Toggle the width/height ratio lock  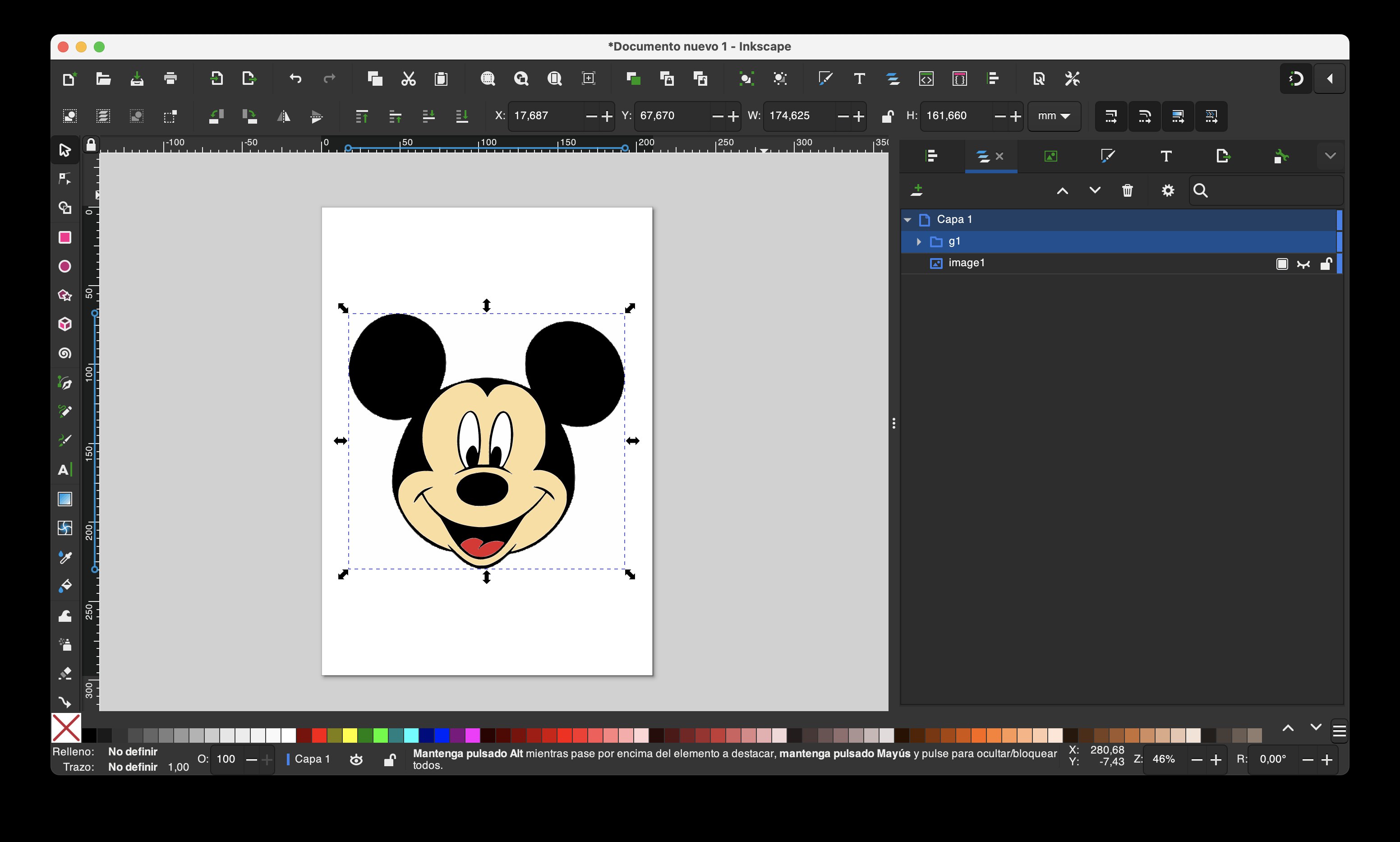(888, 116)
